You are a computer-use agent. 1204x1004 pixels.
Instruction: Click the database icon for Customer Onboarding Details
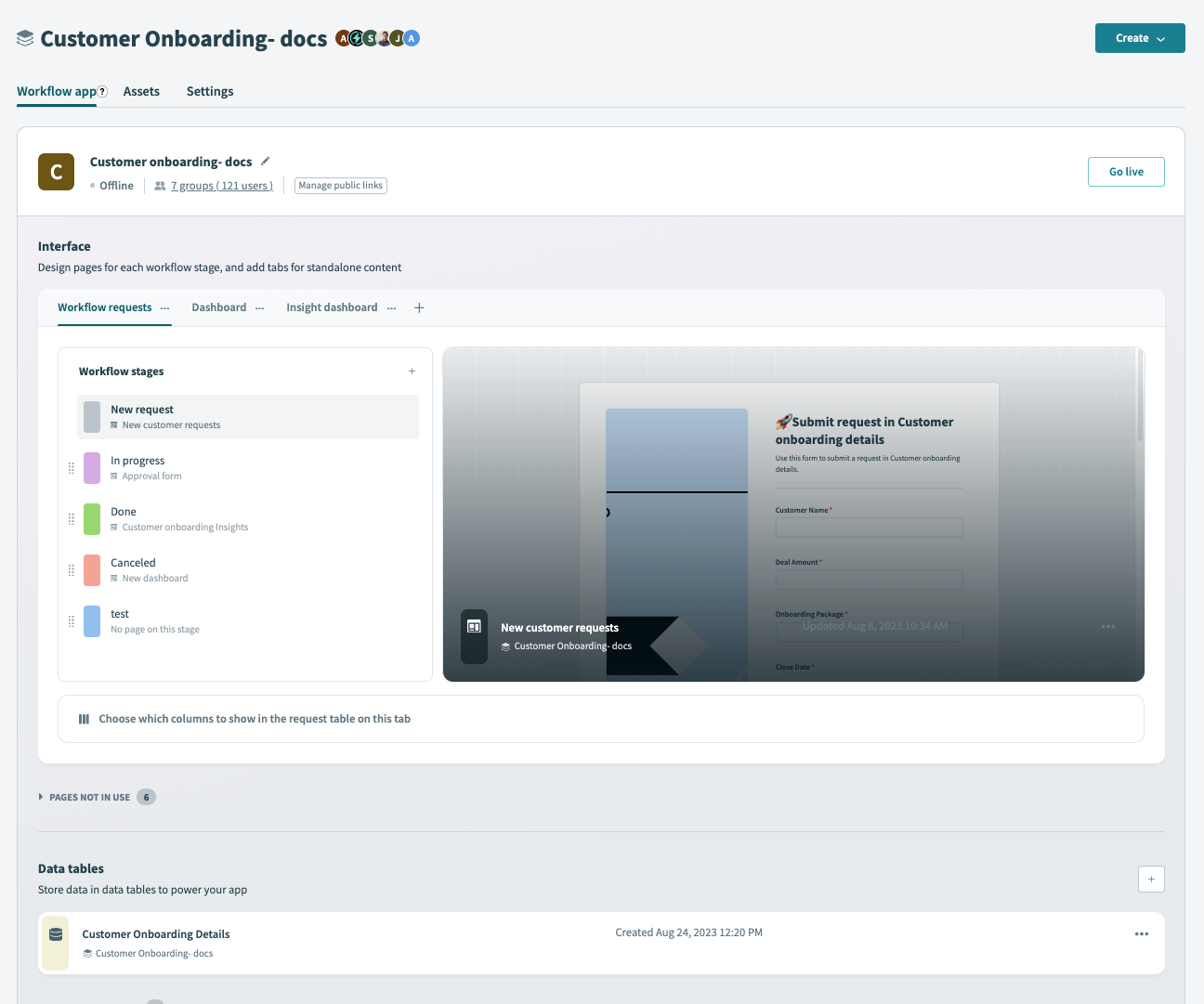pyautogui.click(x=56, y=934)
